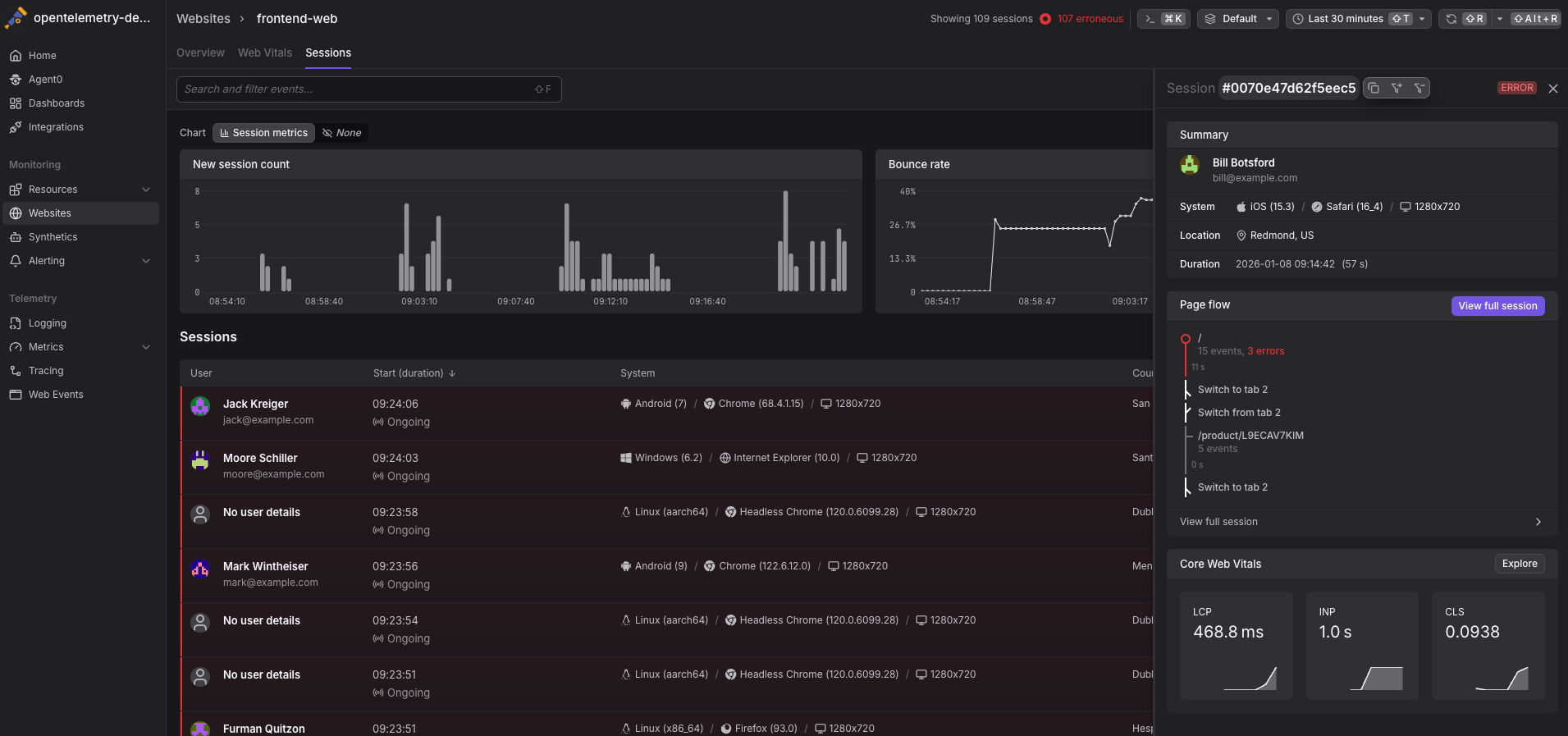Go to Agent0 in the sidebar
Image resolution: width=1568 pixels, height=736 pixels.
tap(45, 80)
